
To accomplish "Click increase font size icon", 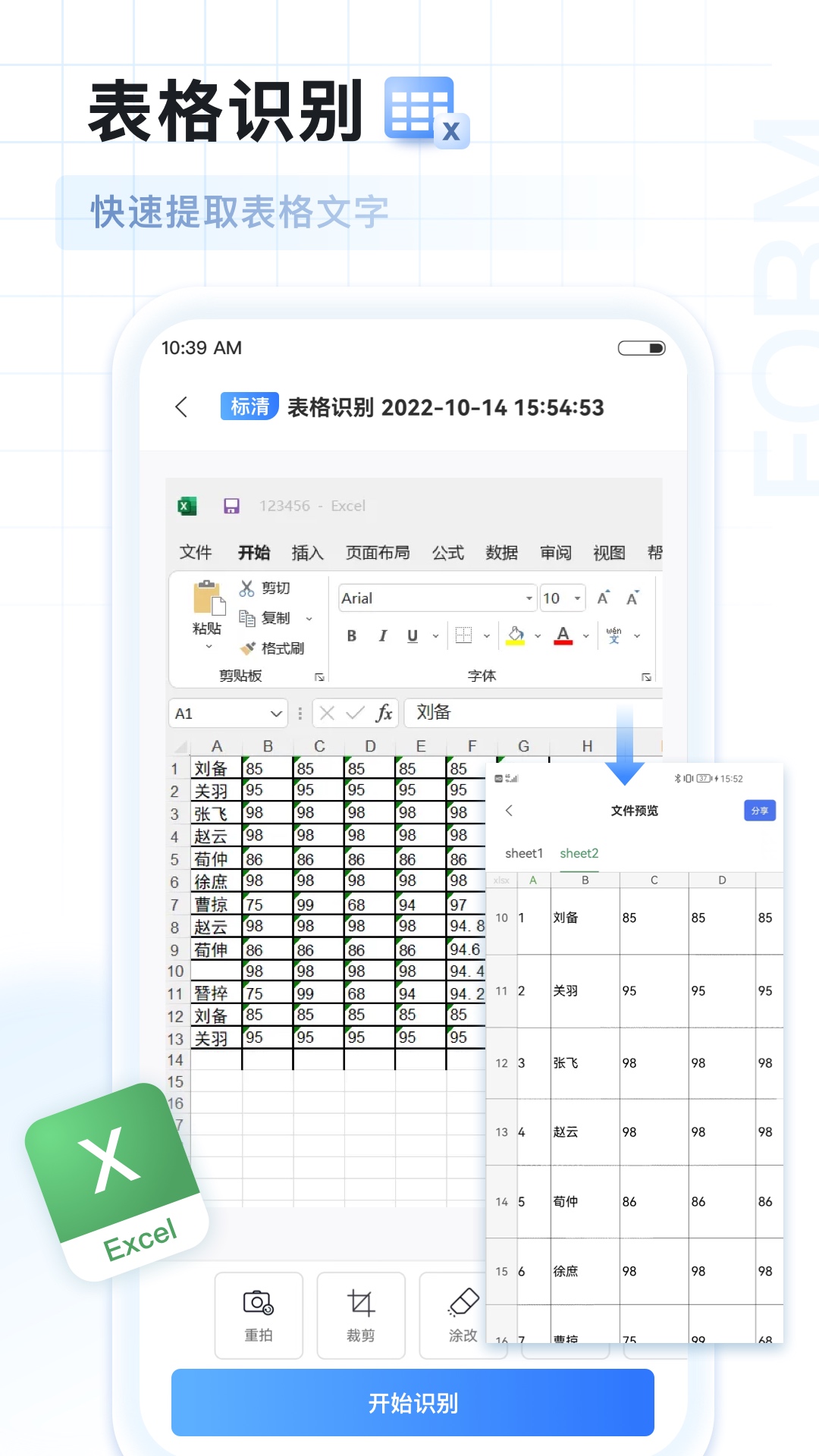I will [x=604, y=598].
